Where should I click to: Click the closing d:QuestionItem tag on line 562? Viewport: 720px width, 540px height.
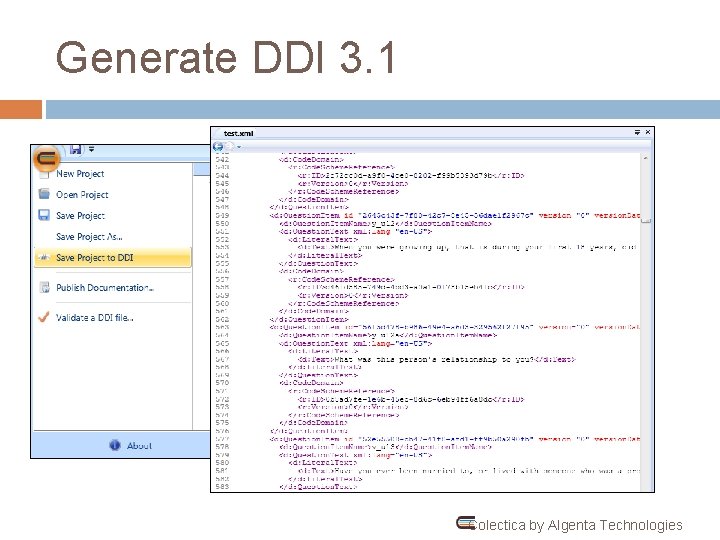tap(309, 319)
